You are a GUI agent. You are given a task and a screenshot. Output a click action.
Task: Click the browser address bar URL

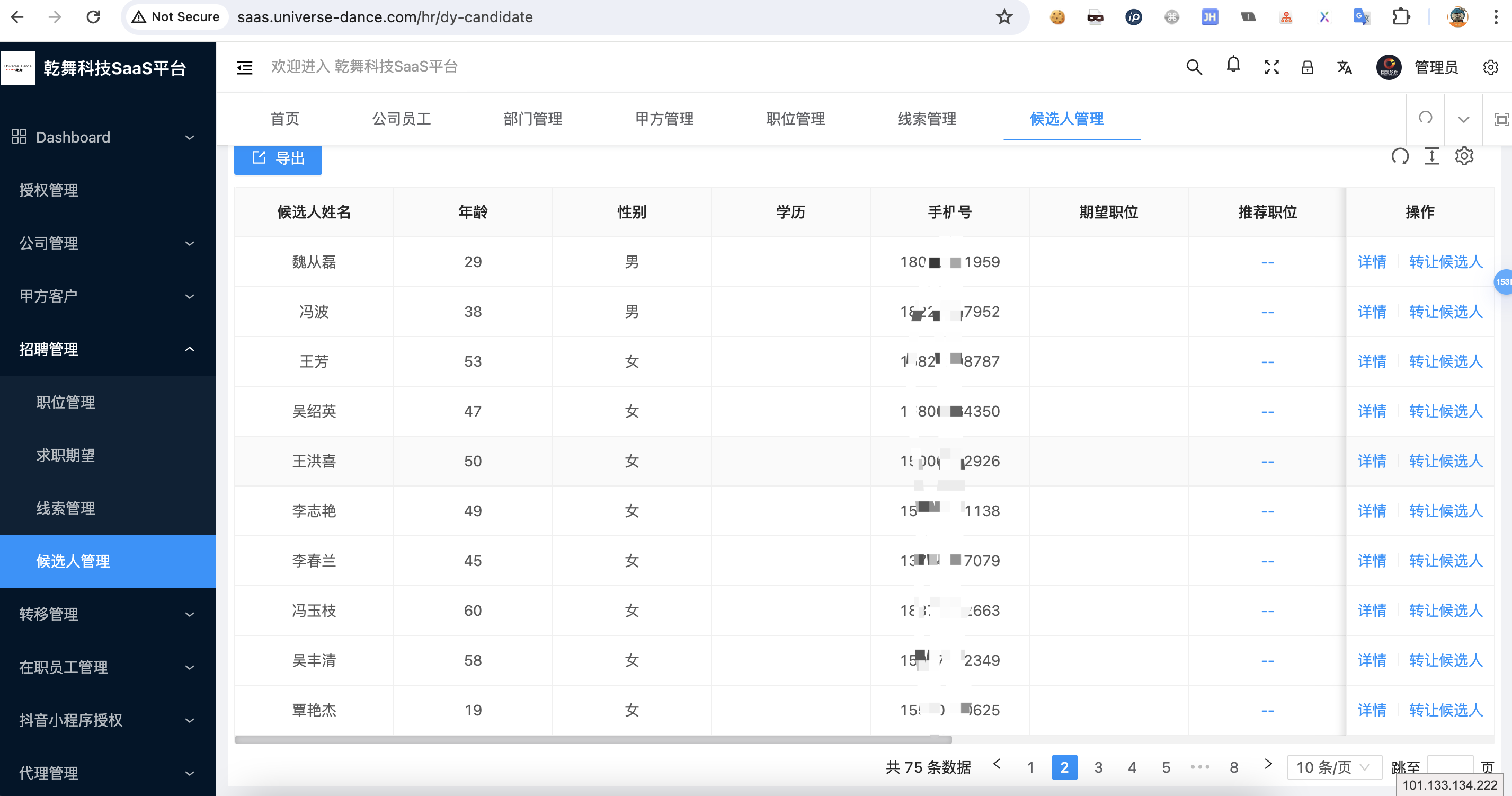click(x=385, y=17)
